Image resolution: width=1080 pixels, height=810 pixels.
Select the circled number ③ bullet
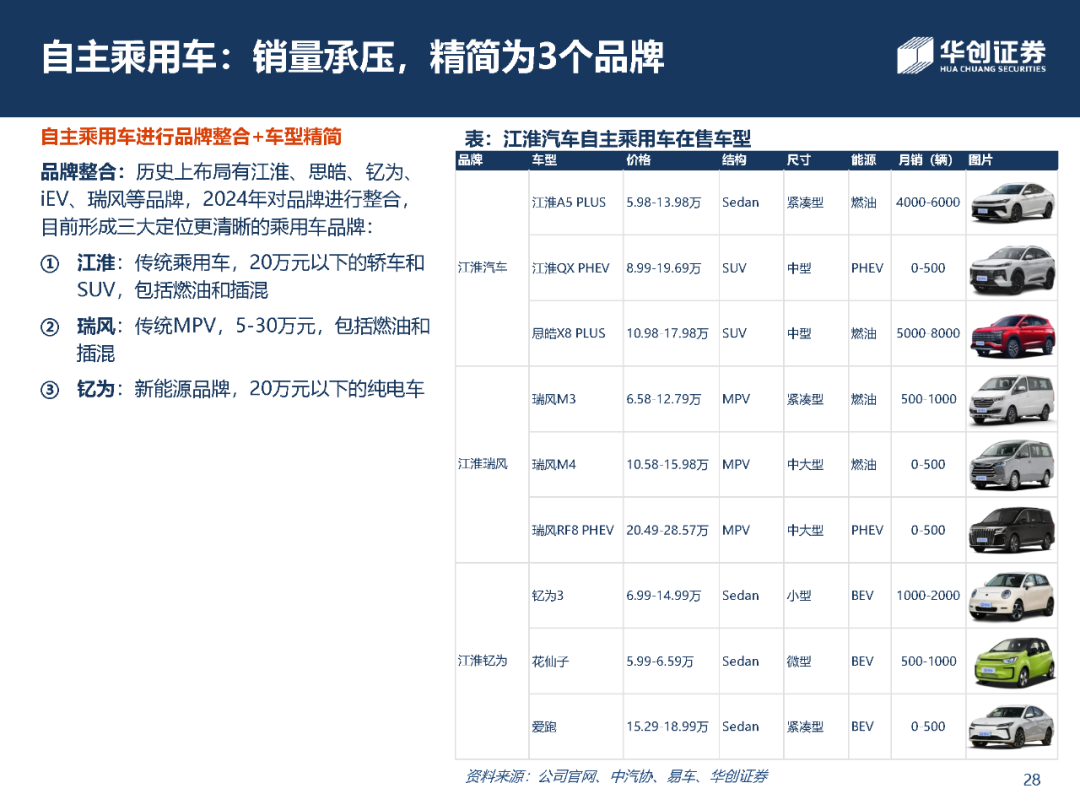[50, 390]
